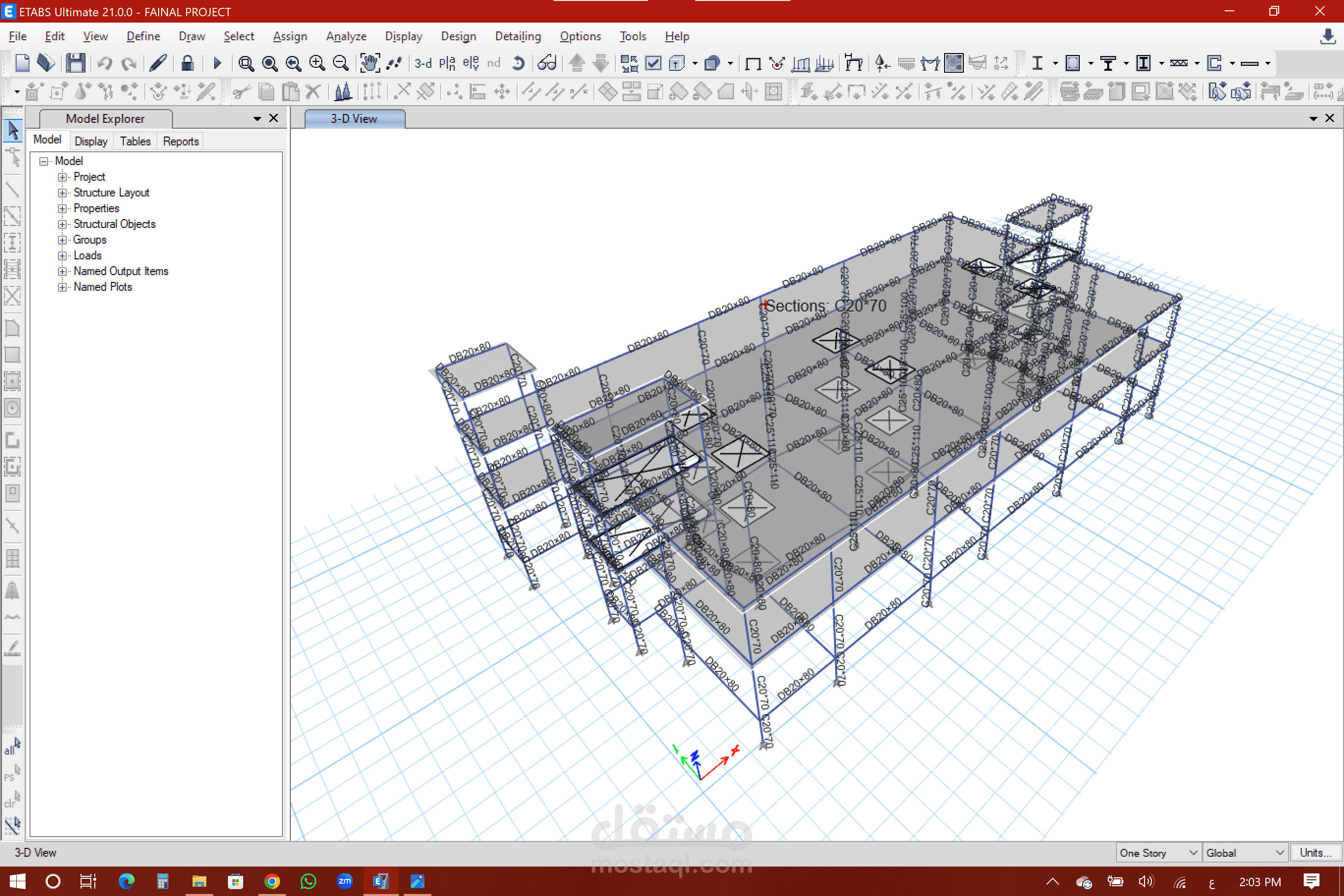
Task: Switch to the Display tab in Model Explorer
Action: pos(91,141)
